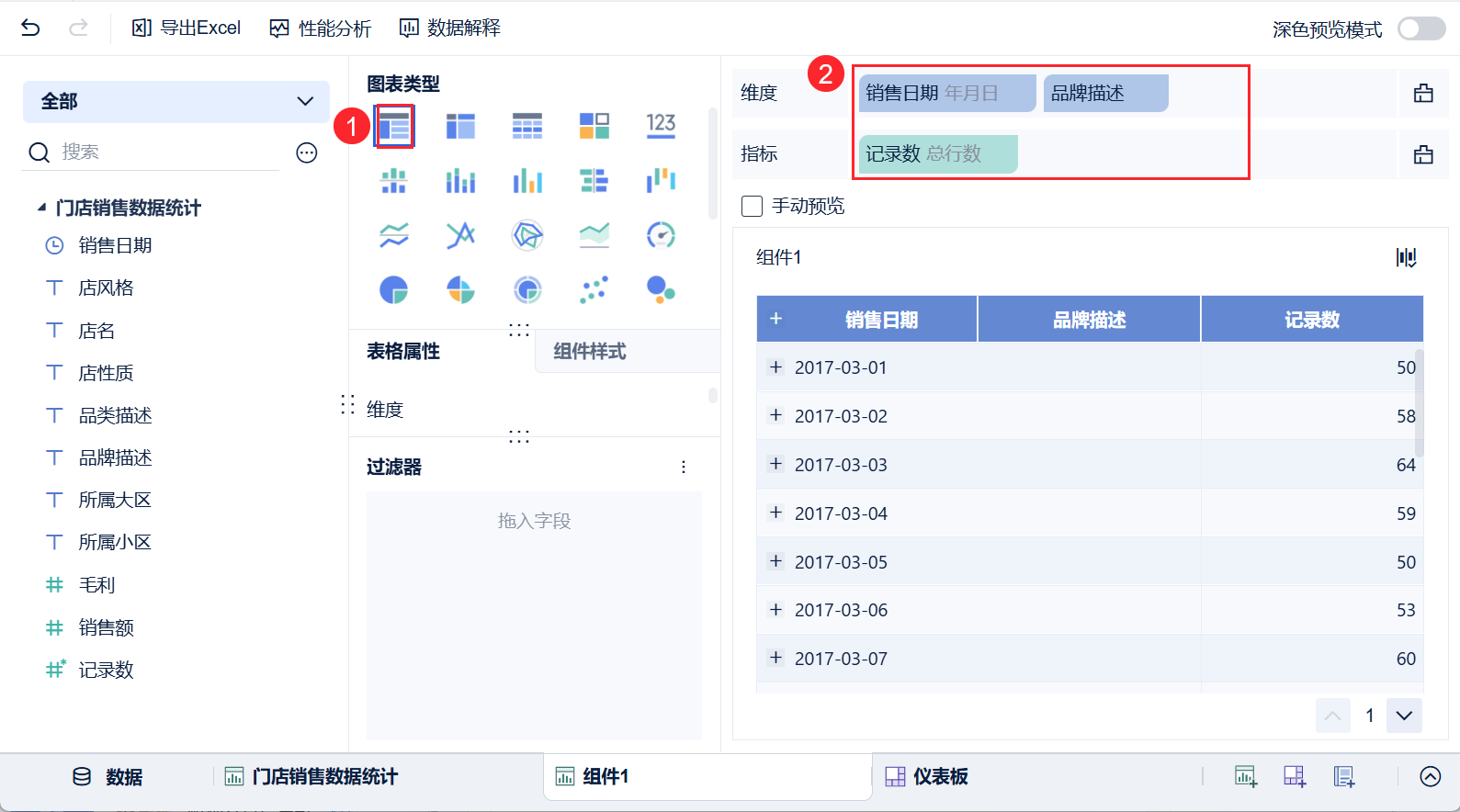Pick the gauge dashboard chart icon
This screenshot has width=1460, height=812.
pyautogui.click(x=661, y=236)
